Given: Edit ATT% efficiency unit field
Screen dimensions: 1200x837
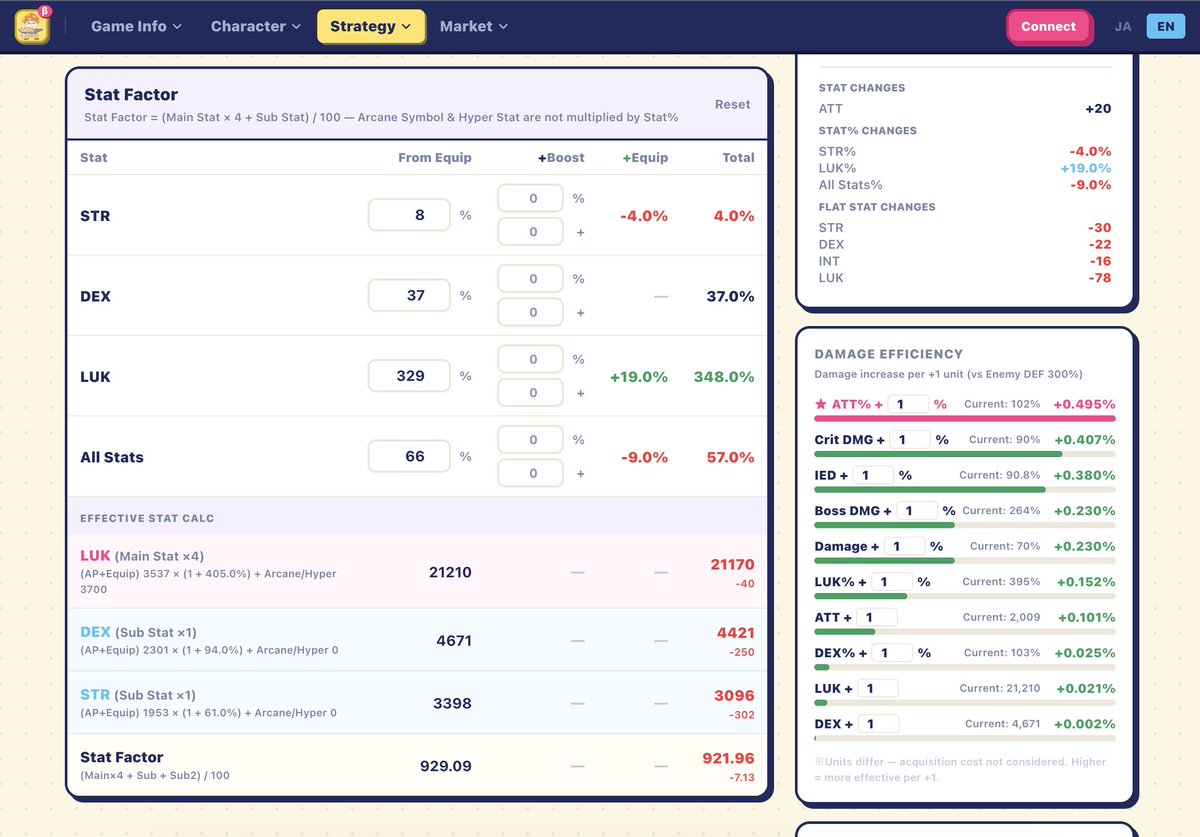Looking at the screenshot, I should 908,404.
